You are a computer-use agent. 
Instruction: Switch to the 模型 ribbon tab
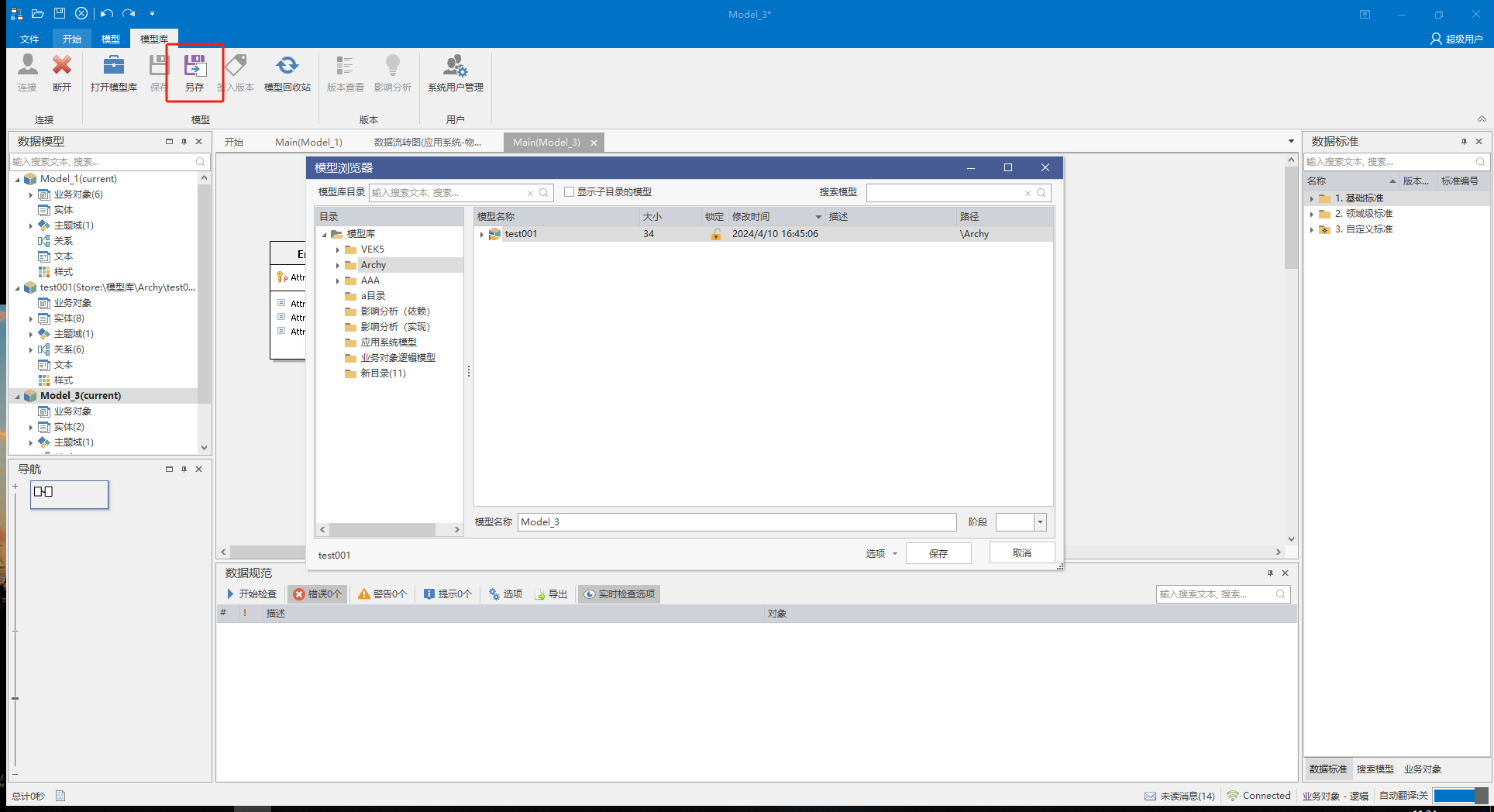pyautogui.click(x=111, y=39)
